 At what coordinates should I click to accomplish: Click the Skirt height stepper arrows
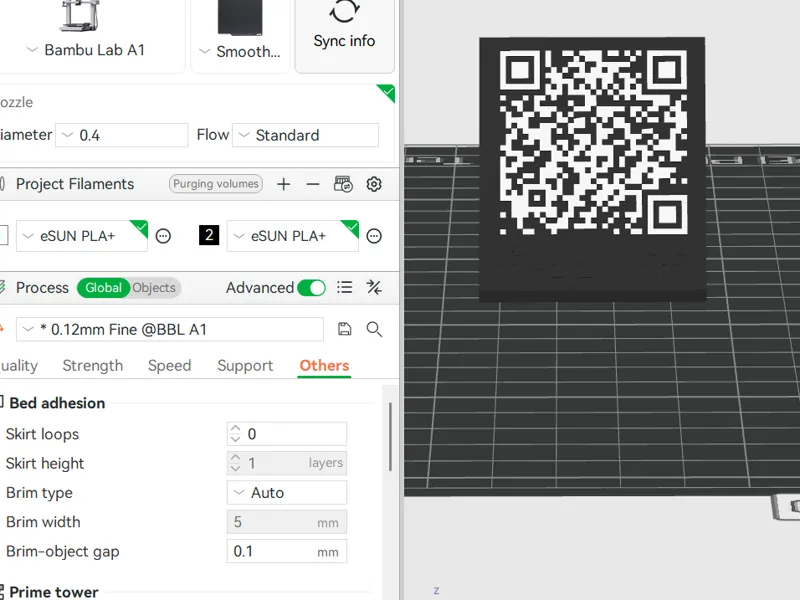[235, 463]
